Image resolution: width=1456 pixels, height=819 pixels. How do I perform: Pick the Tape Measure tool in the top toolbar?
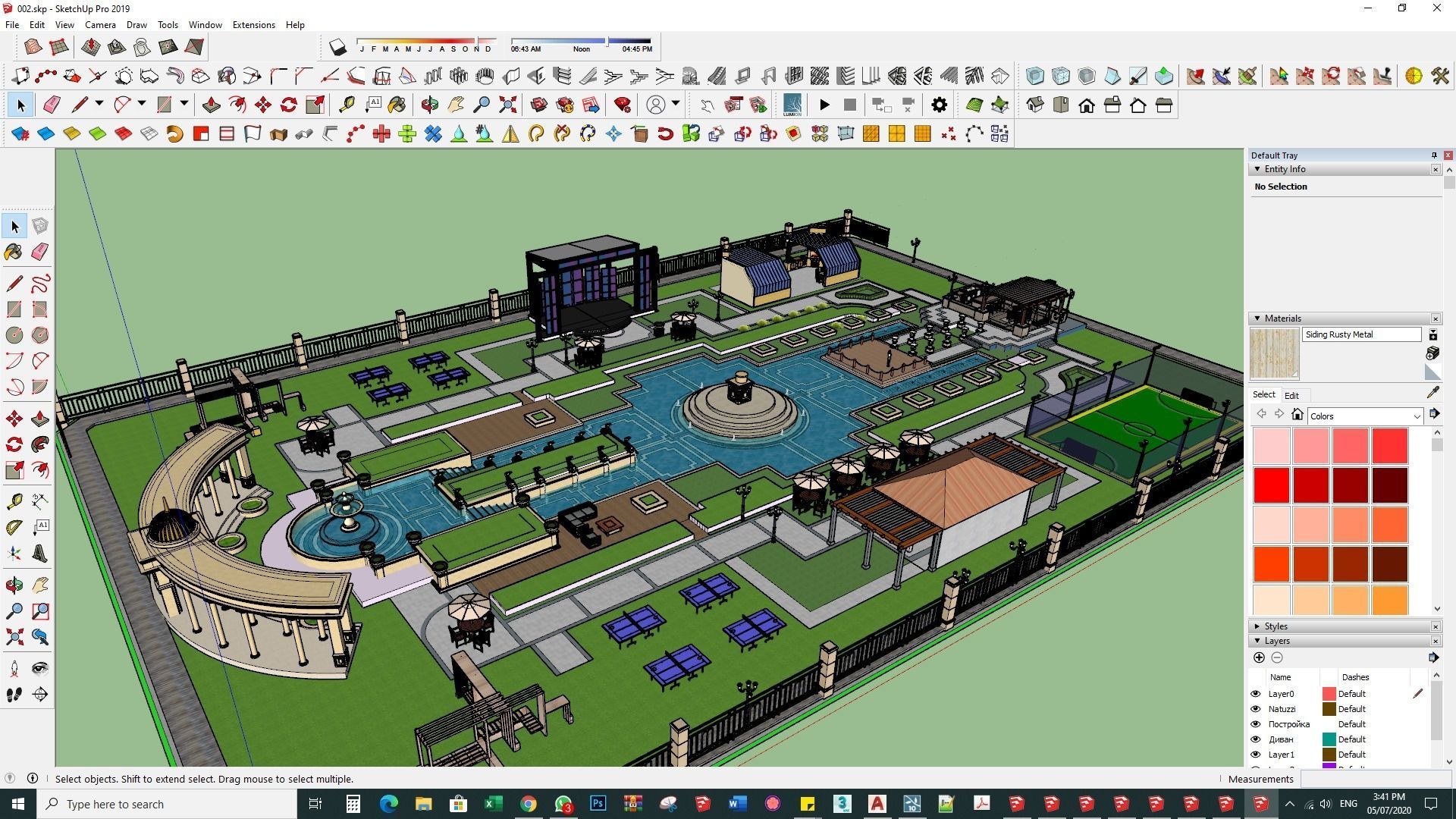click(347, 105)
